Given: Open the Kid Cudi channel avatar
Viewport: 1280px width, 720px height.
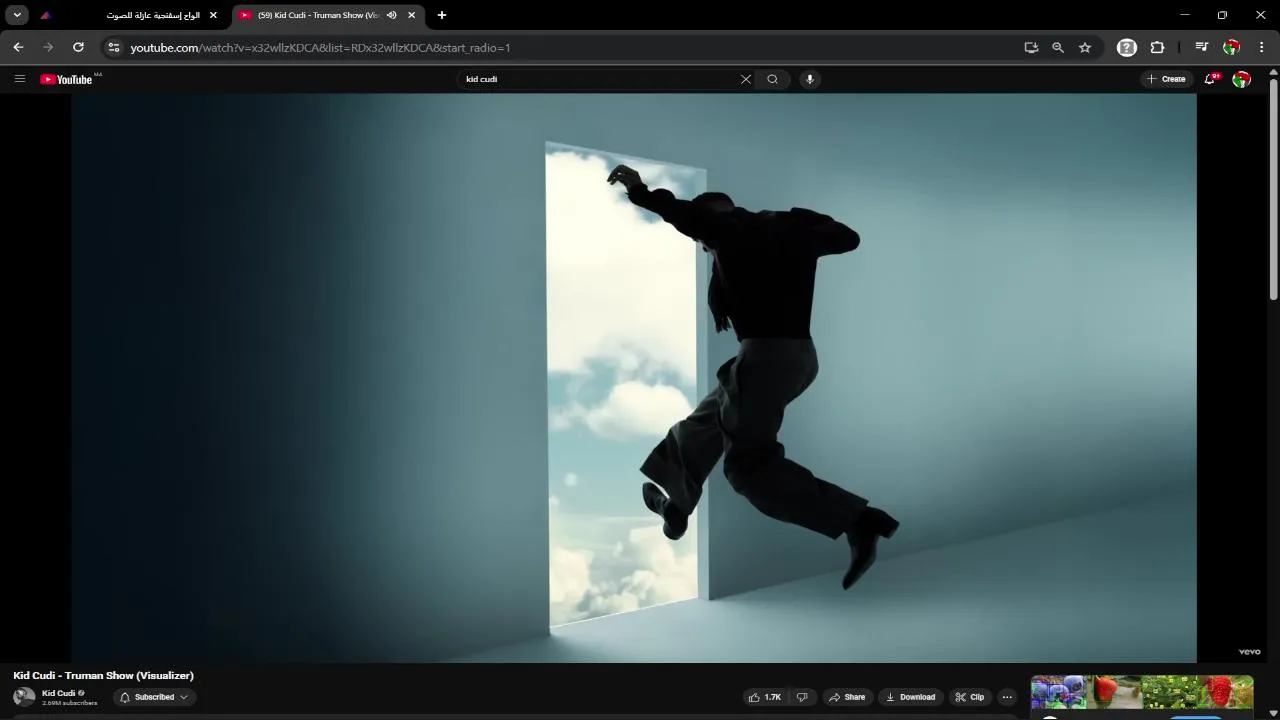Looking at the screenshot, I should coord(24,697).
